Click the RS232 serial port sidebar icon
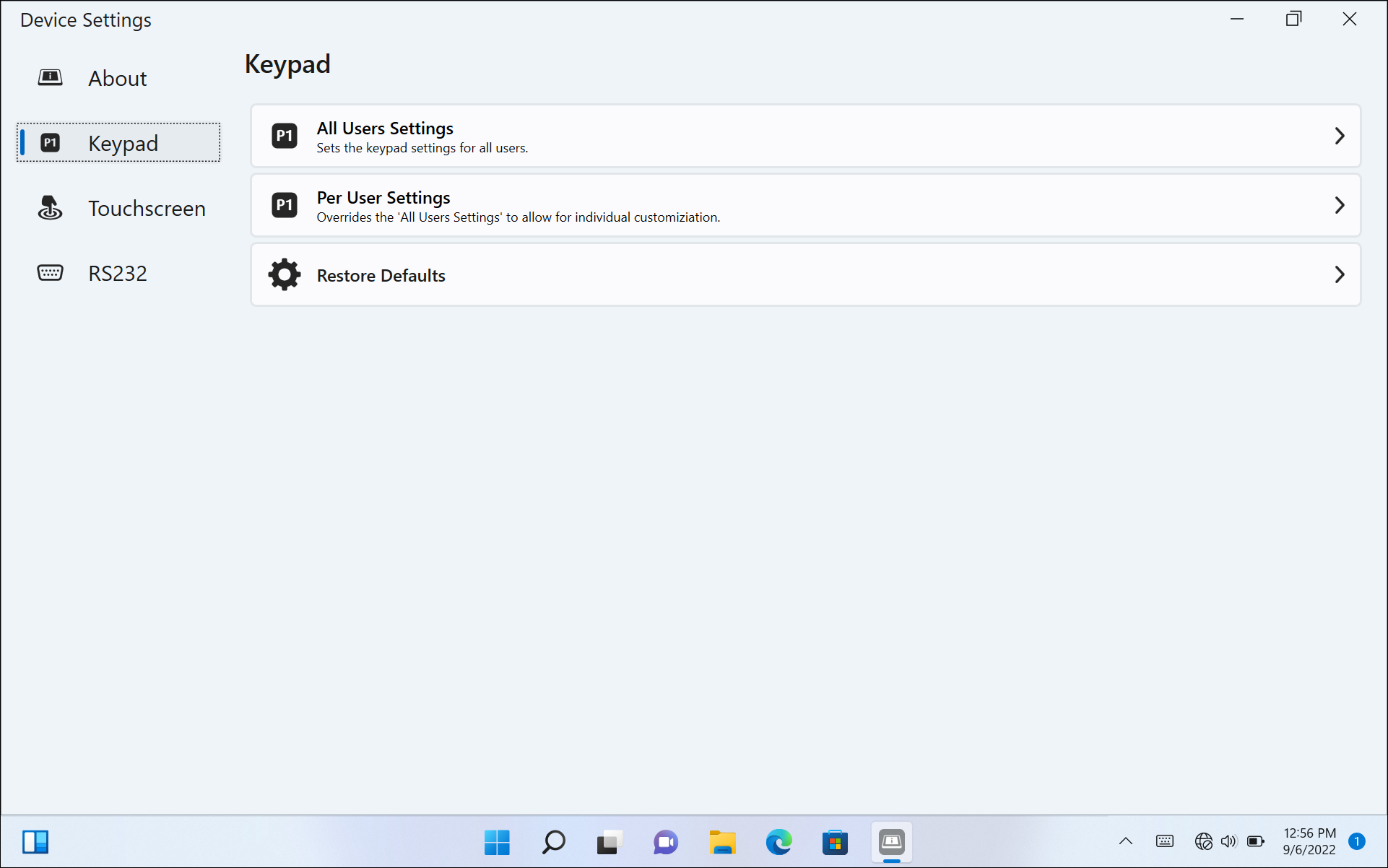1388x868 pixels. pyautogui.click(x=50, y=273)
